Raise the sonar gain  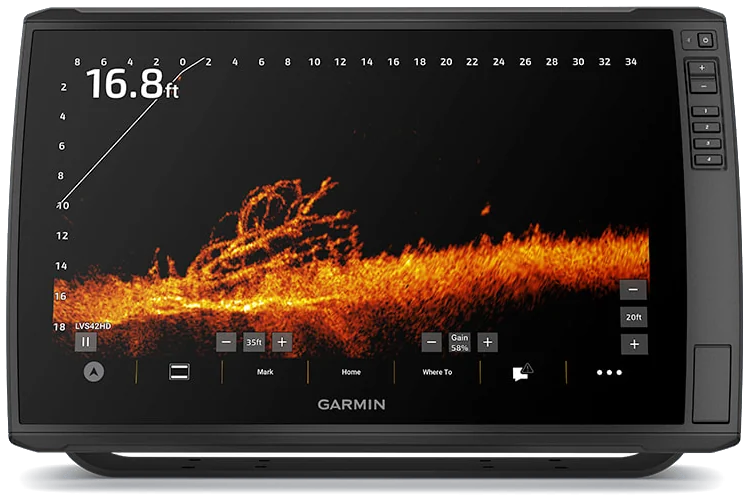(x=487, y=342)
